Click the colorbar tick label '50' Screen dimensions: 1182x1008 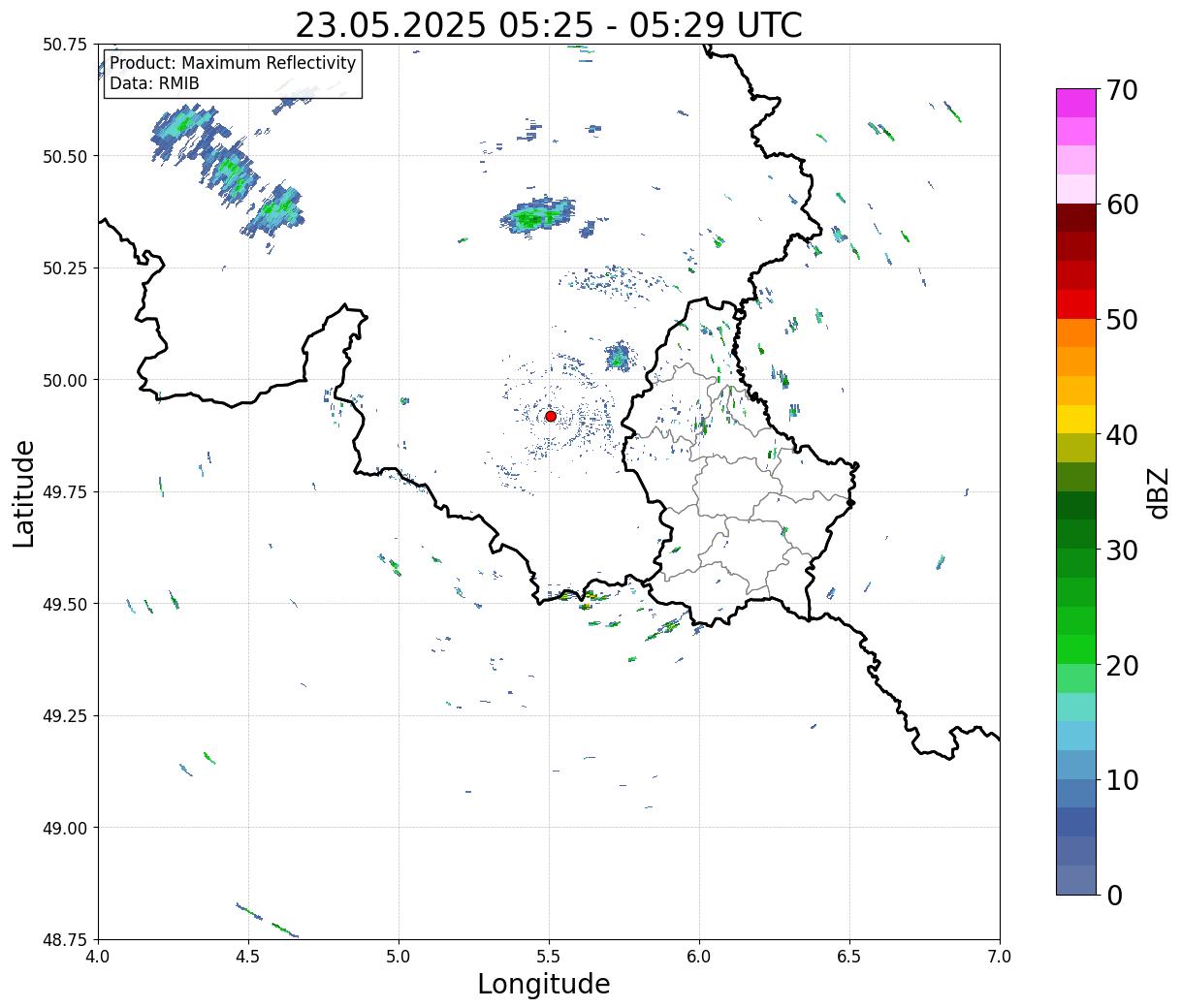[1122, 320]
